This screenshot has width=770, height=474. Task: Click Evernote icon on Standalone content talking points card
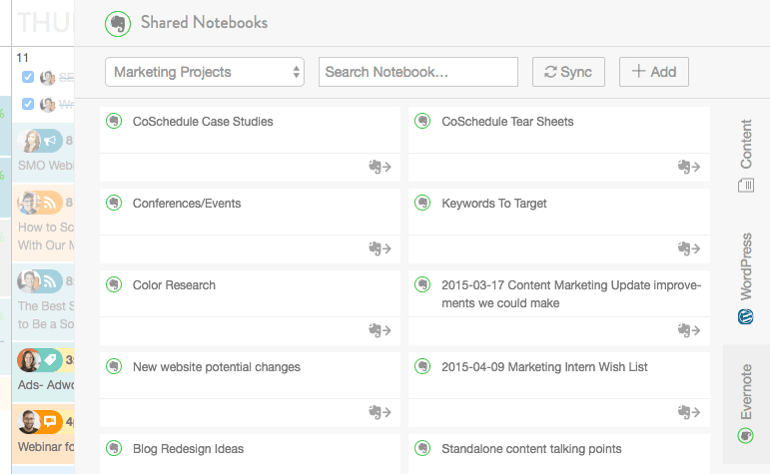point(422,448)
